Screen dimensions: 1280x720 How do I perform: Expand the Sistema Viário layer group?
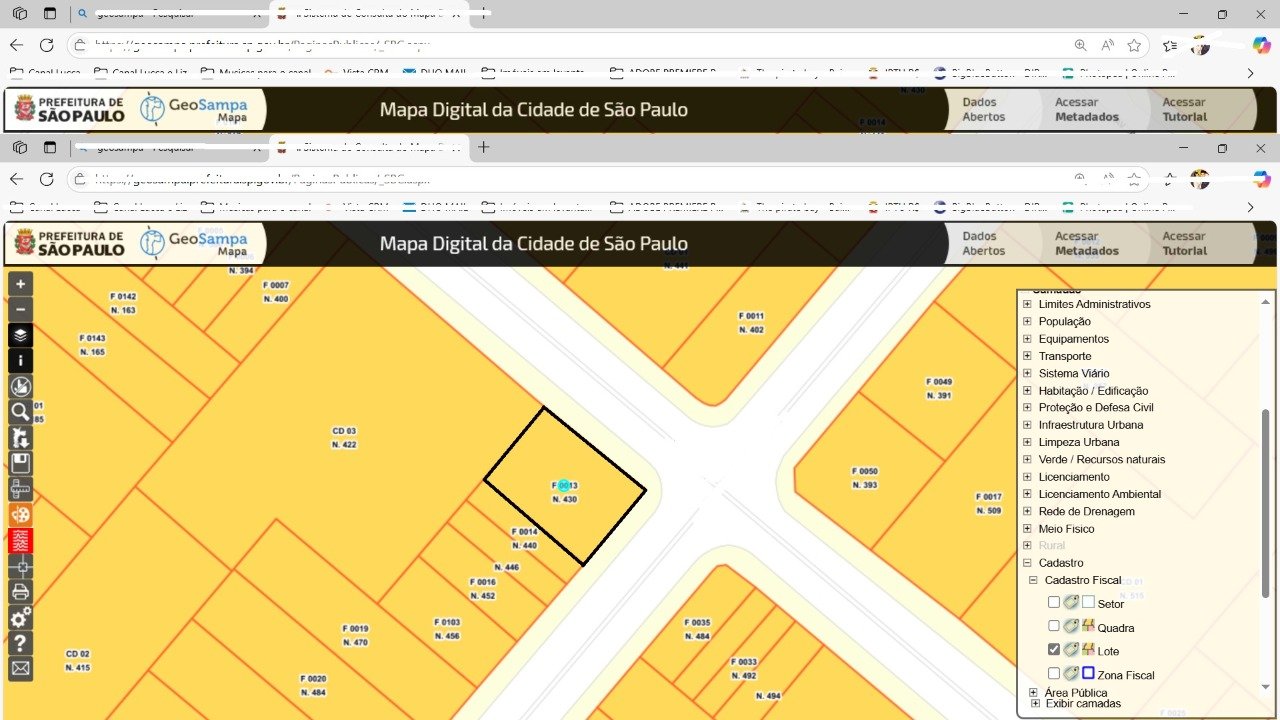(1026, 373)
